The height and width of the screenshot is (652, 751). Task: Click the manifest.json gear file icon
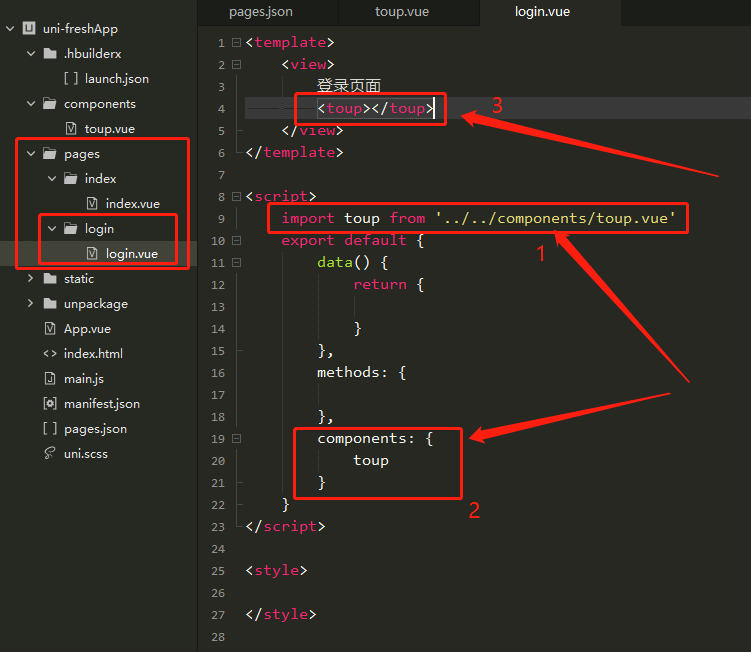click(50, 403)
